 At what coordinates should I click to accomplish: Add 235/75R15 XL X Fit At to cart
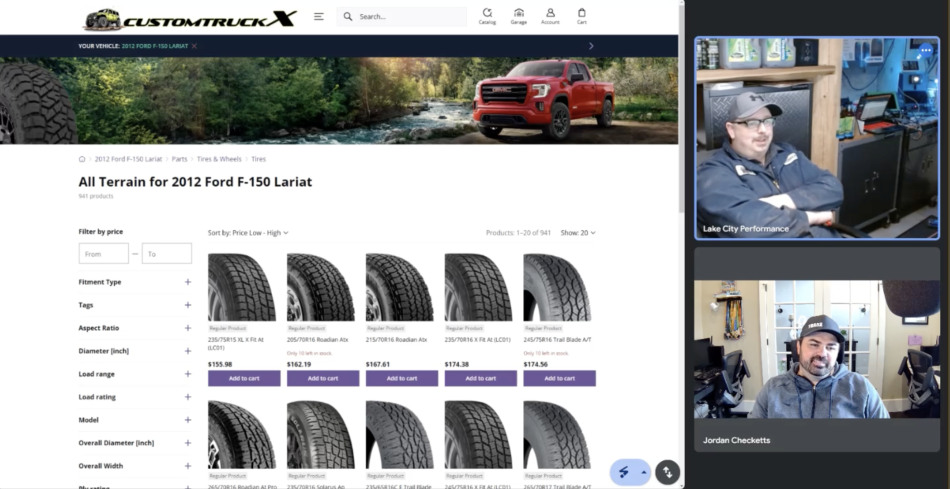click(243, 378)
